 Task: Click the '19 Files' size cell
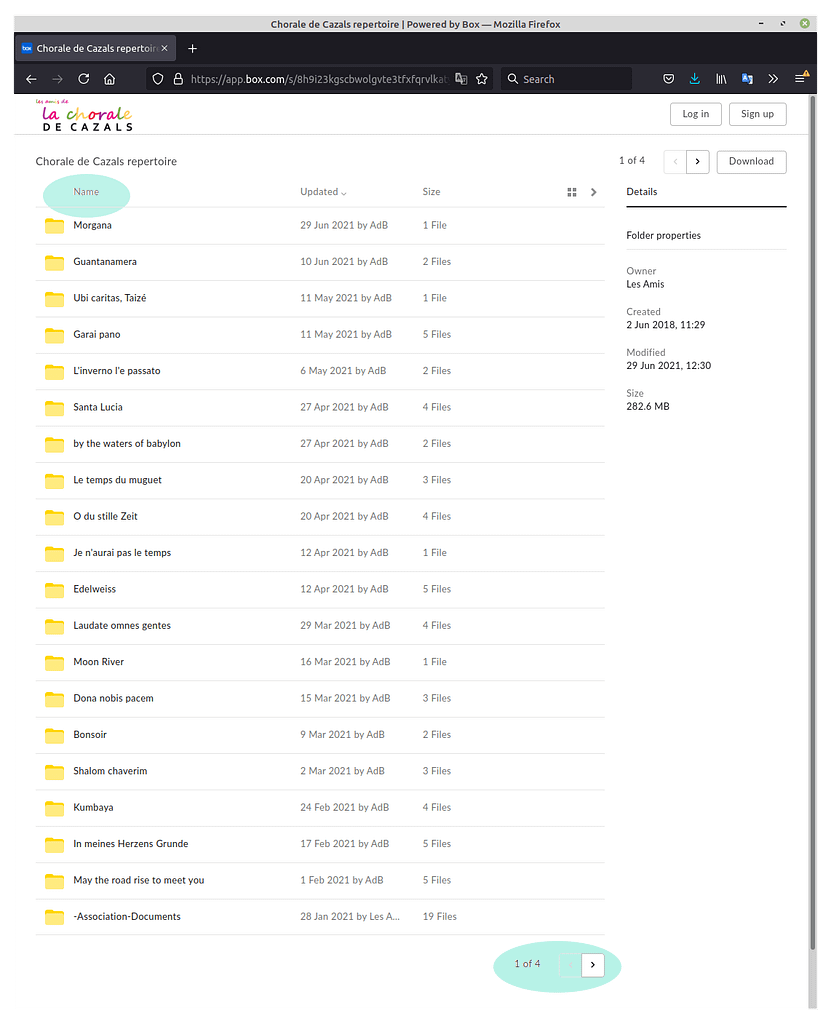[x=440, y=917]
